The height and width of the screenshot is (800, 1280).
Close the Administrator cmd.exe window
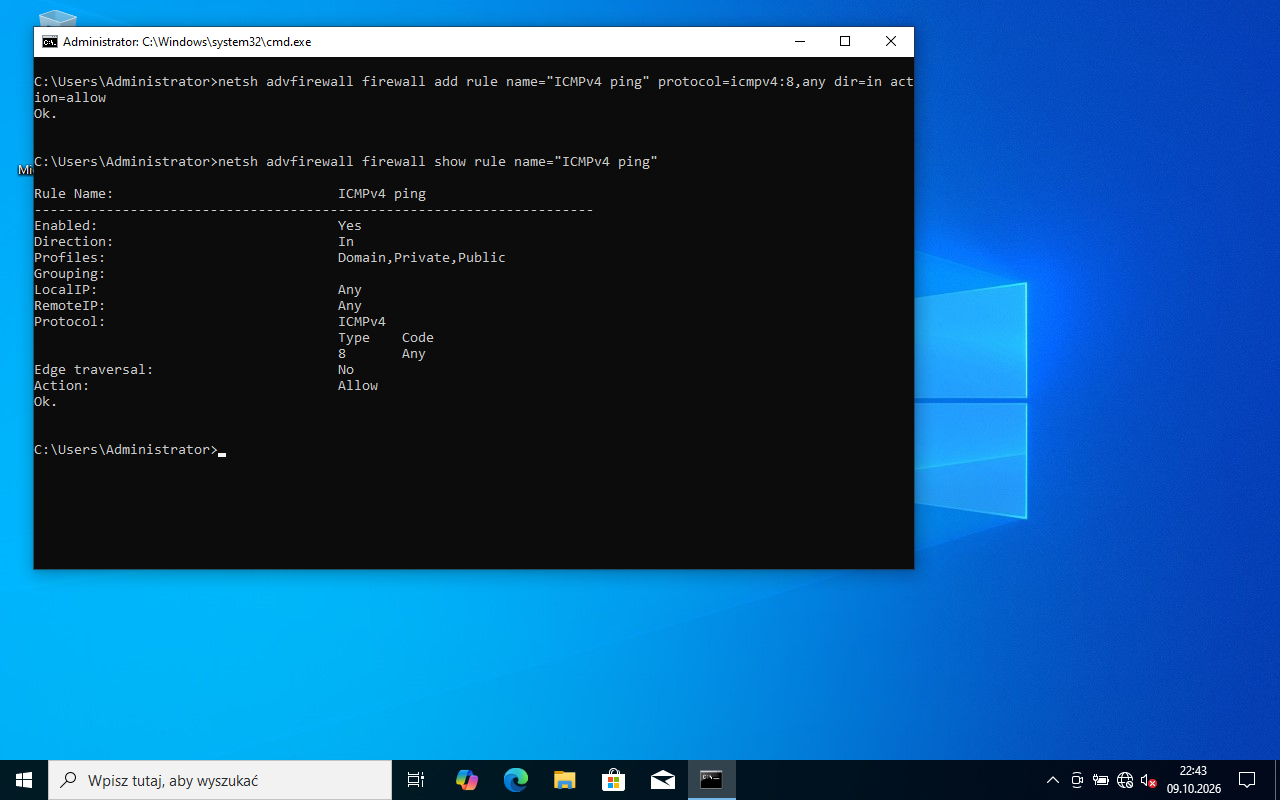891,41
